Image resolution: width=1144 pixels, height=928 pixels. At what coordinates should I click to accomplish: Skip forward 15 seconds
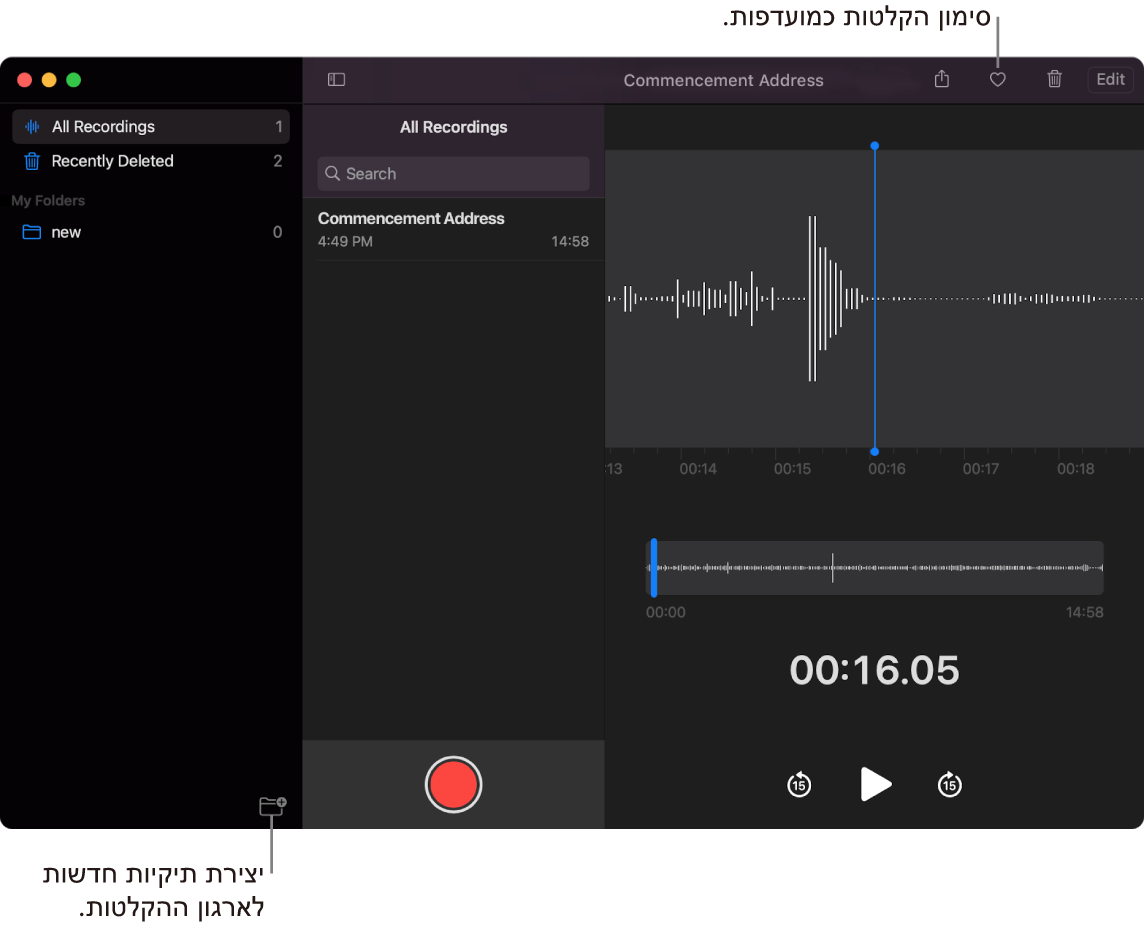coord(949,784)
